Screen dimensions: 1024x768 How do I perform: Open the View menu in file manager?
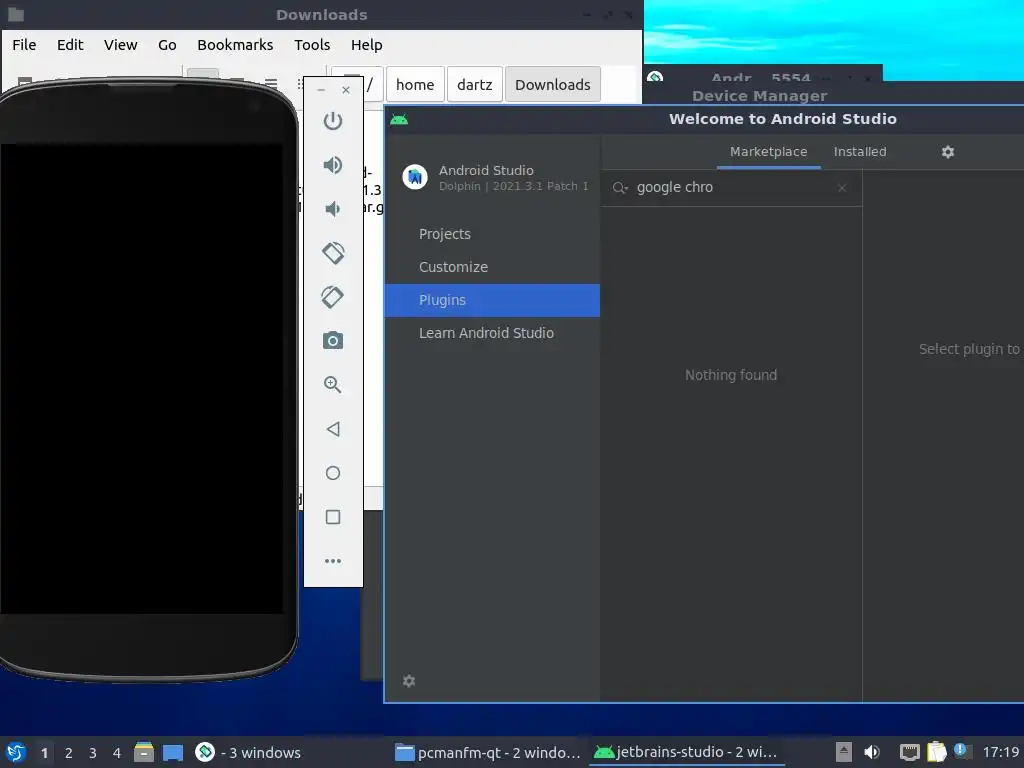point(121,45)
